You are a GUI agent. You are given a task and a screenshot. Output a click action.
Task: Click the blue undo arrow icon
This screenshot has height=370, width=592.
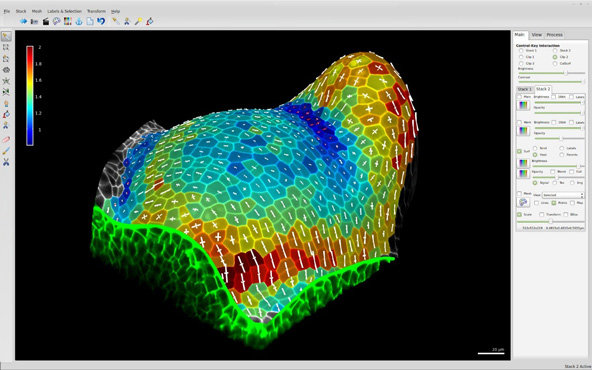coord(101,22)
